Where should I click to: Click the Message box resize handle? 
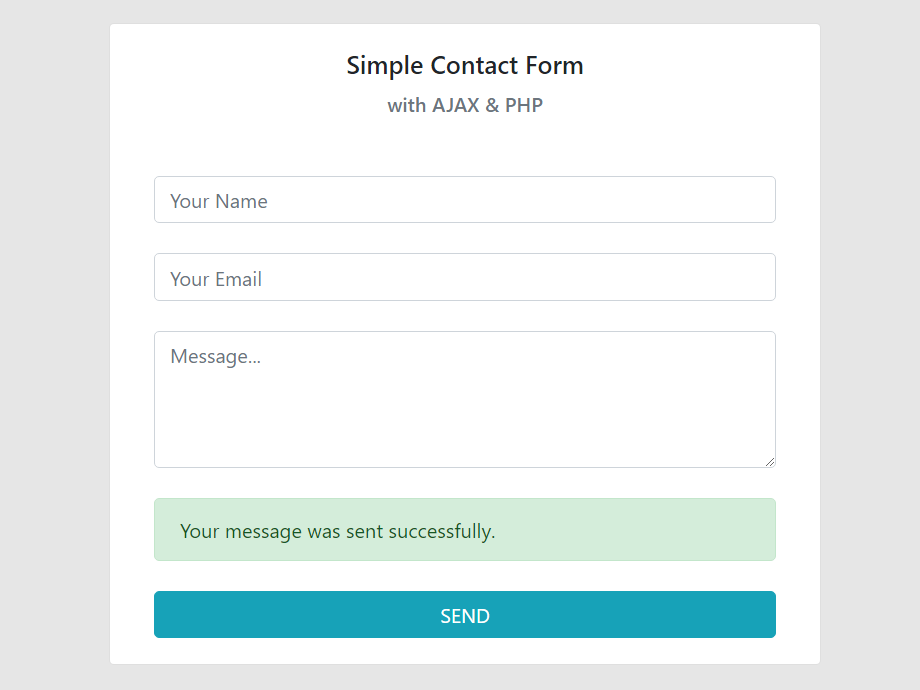[x=769, y=461]
